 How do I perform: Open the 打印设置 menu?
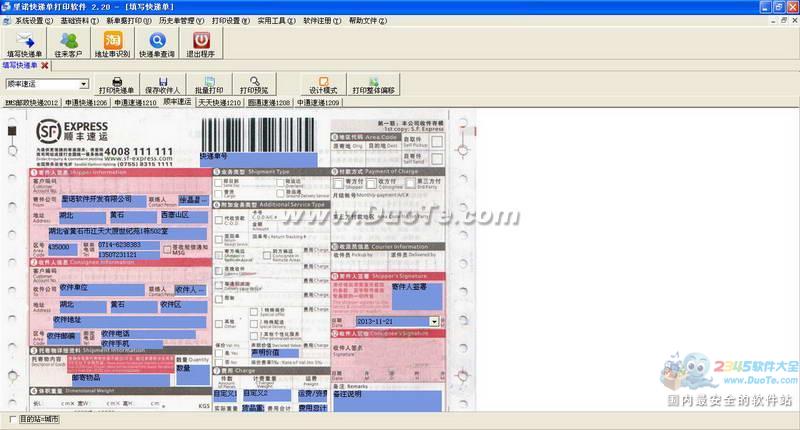pyautogui.click(x=231, y=21)
